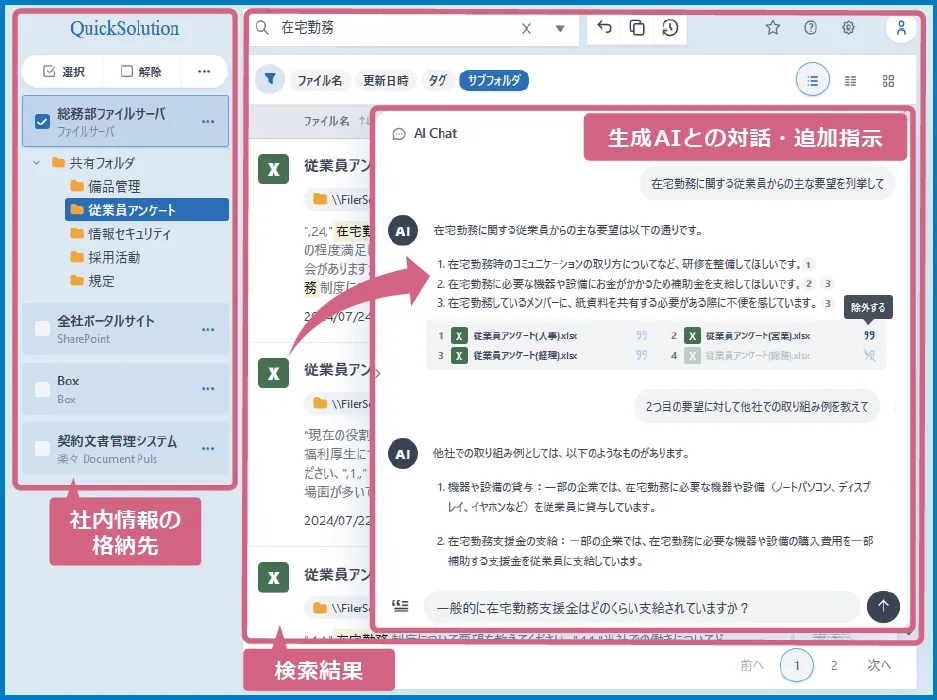Open the 情報セキュリティ folder
Viewport: 937px width, 700px height.
[x=121, y=234]
